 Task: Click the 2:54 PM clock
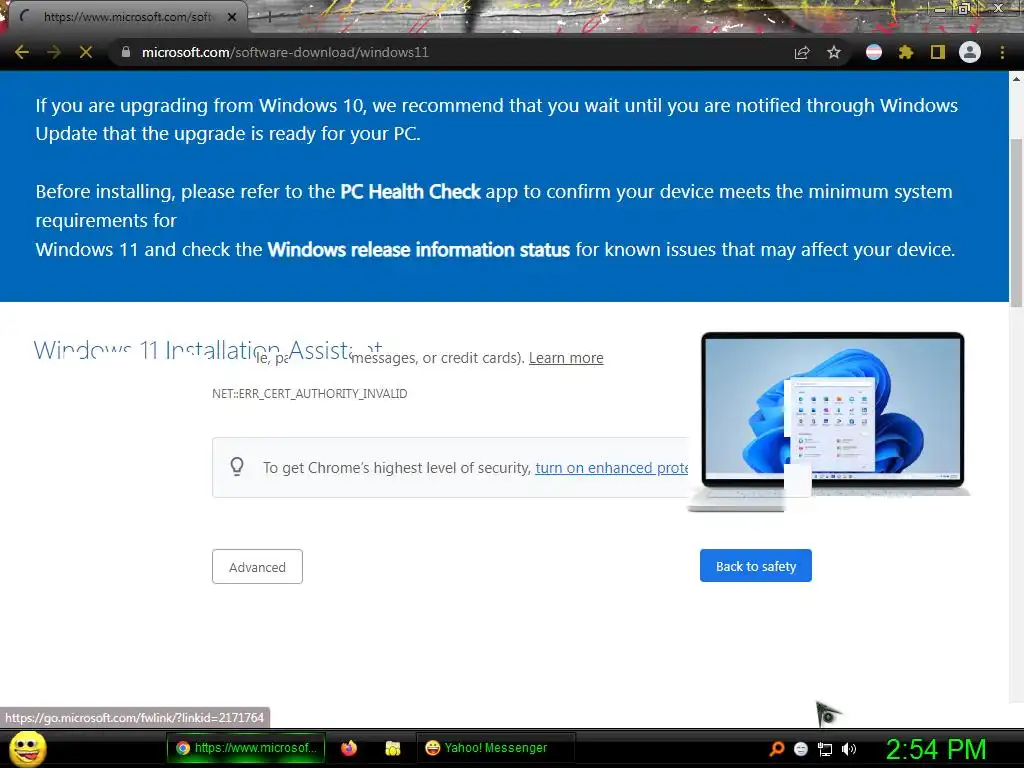click(x=936, y=749)
